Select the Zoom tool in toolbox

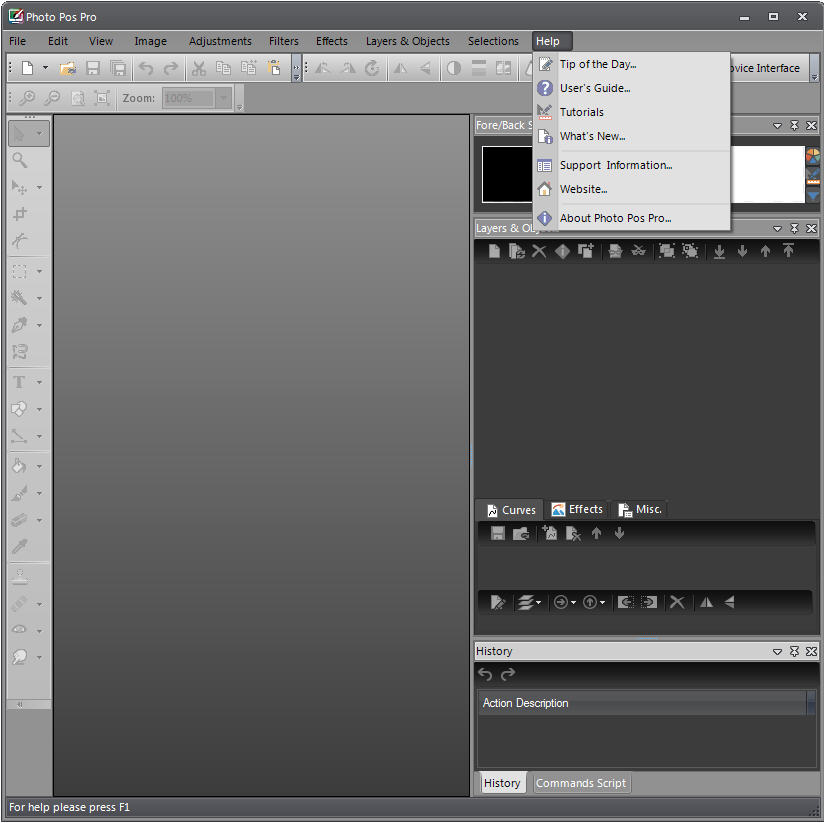20,160
